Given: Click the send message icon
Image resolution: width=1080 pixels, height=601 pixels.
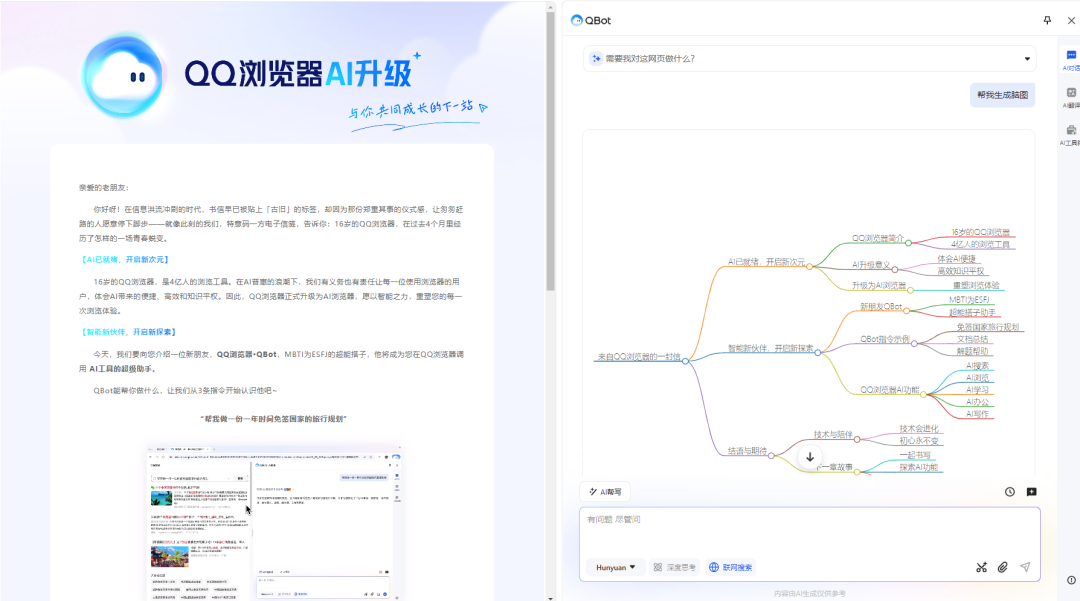Looking at the screenshot, I should pyautogui.click(x=1025, y=567).
